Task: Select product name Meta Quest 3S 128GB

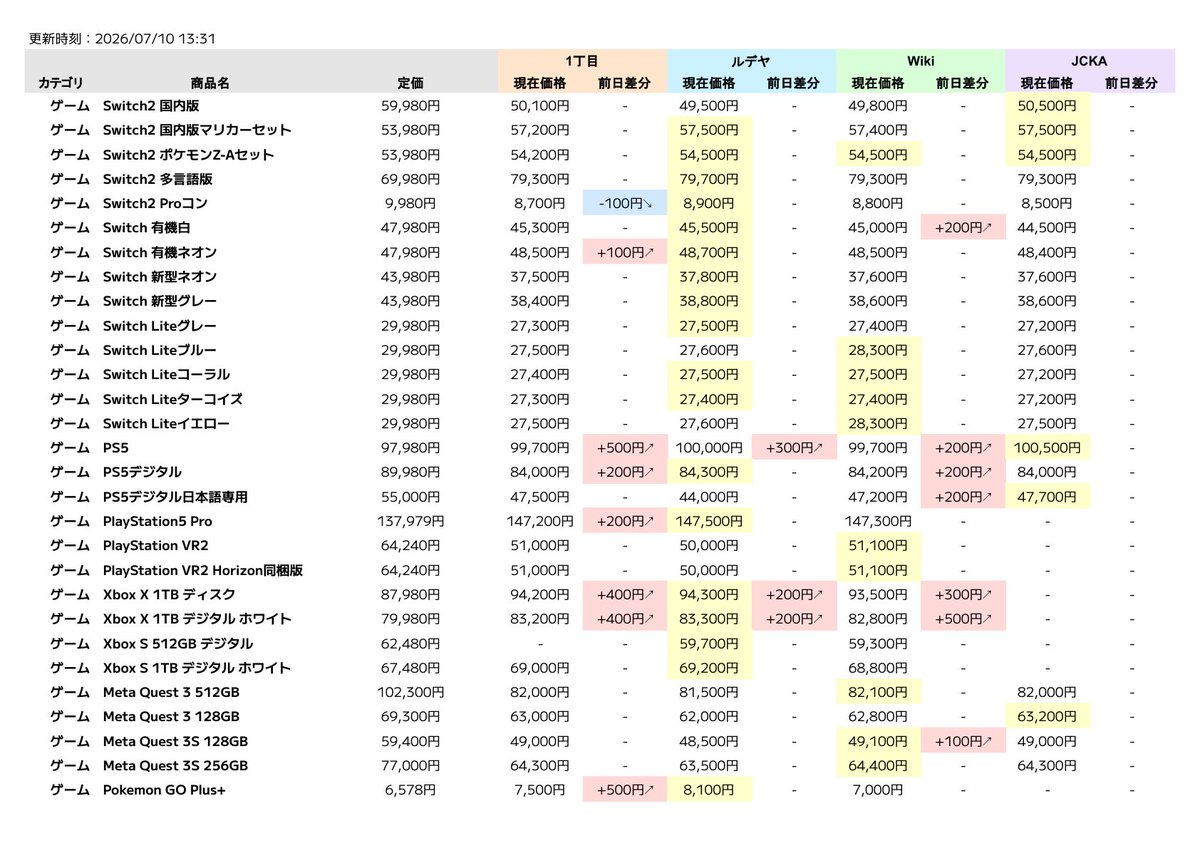Action: [175, 742]
